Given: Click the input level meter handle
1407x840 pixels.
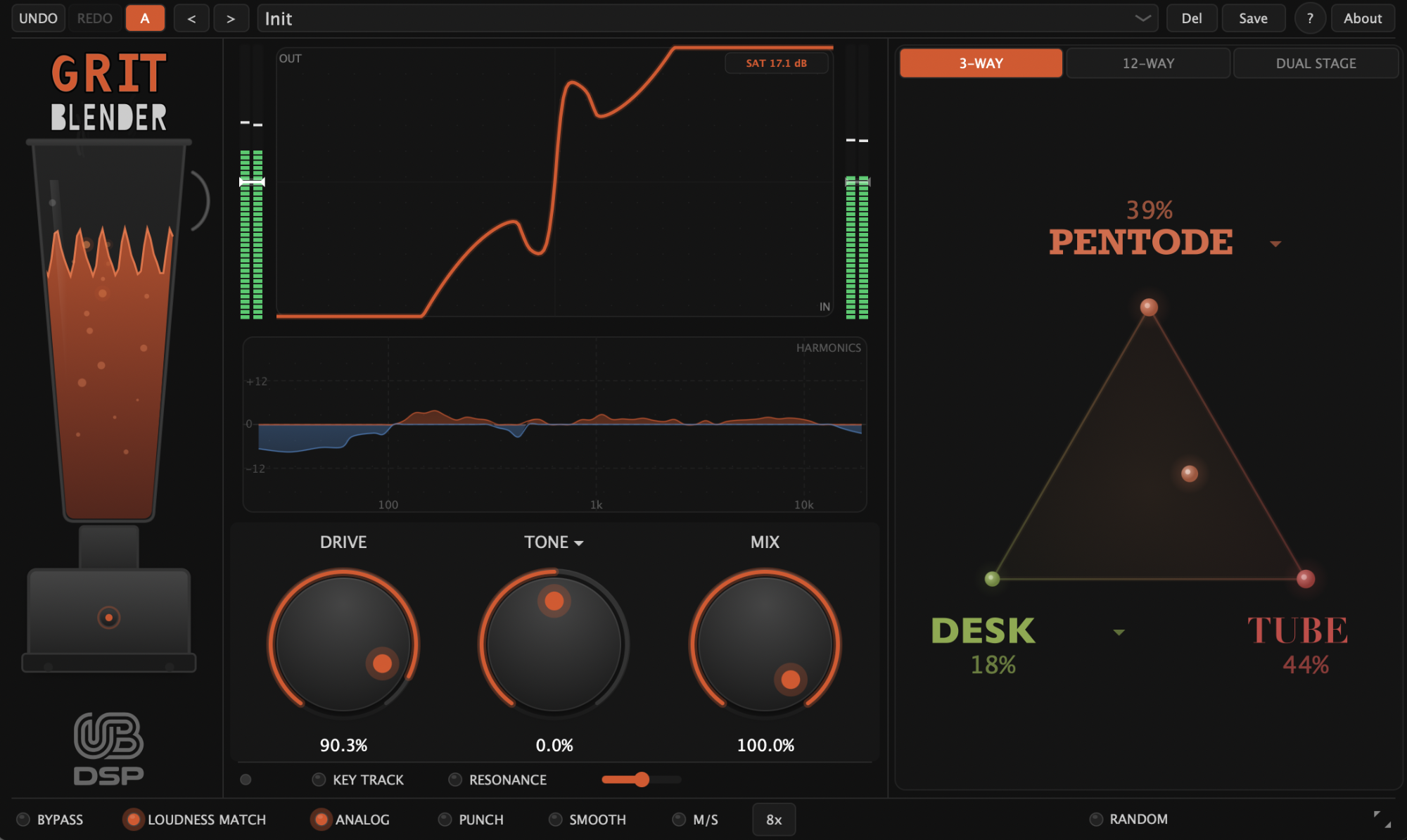Looking at the screenshot, I should pyautogui.click(x=252, y=182).
